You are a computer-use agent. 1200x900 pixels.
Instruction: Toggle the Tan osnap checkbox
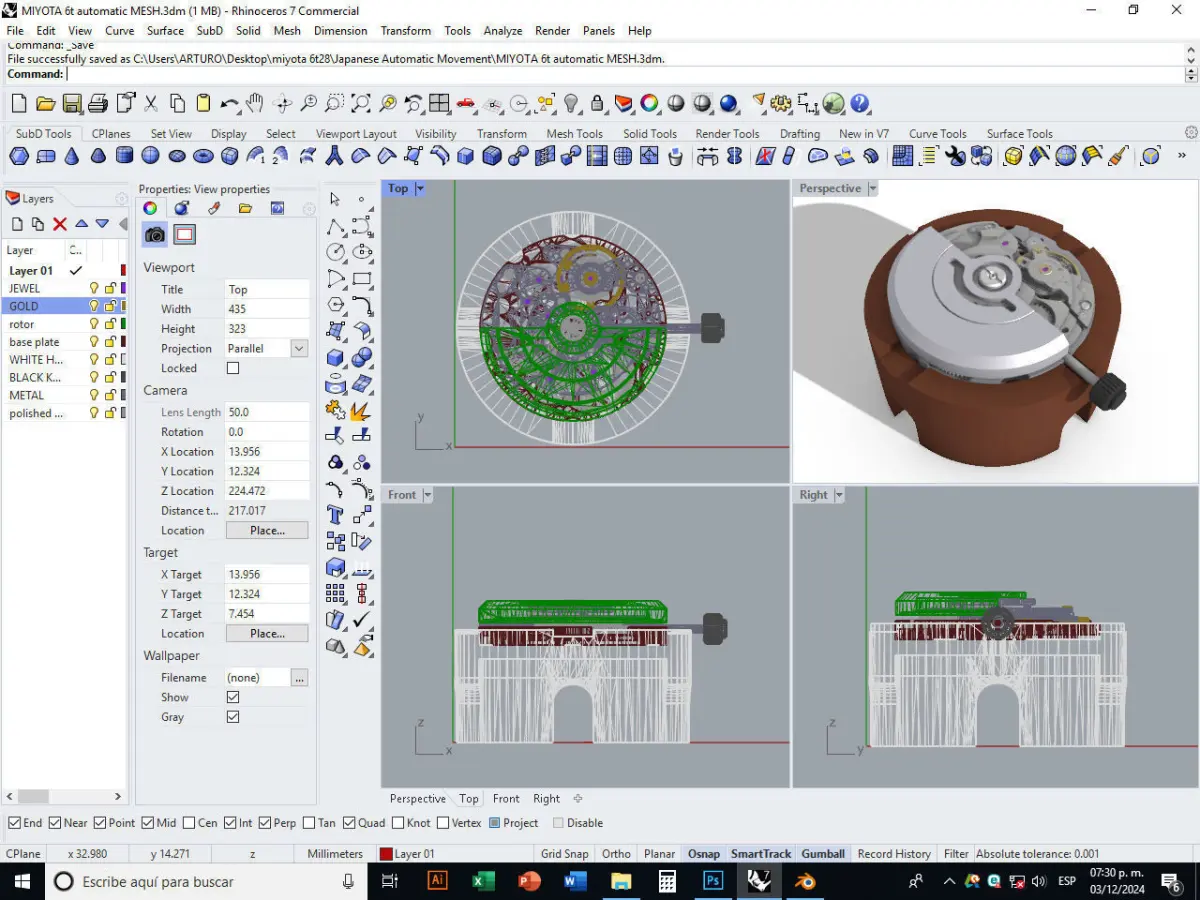click(x=308, y=823)
